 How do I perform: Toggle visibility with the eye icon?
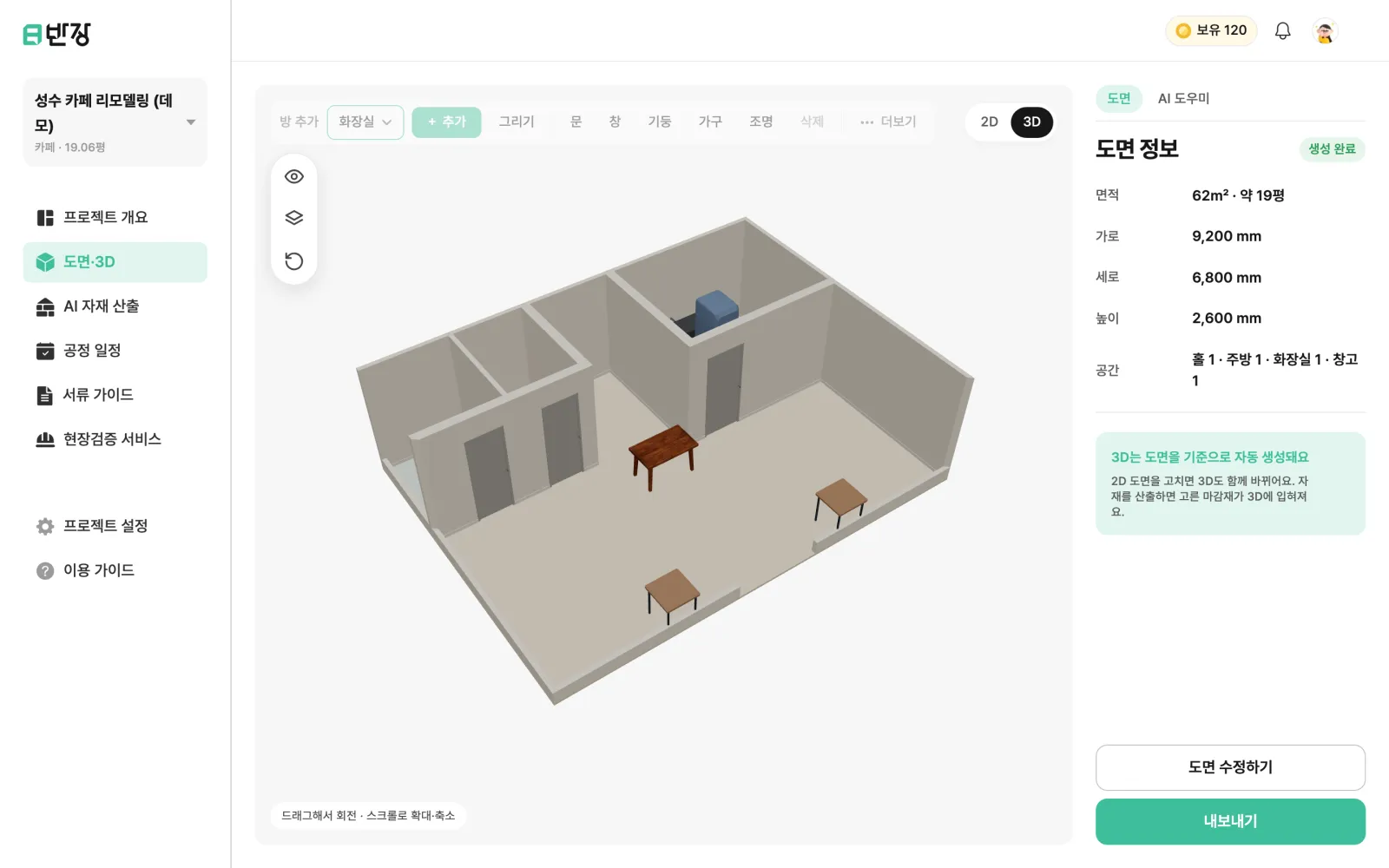point(294,176)
